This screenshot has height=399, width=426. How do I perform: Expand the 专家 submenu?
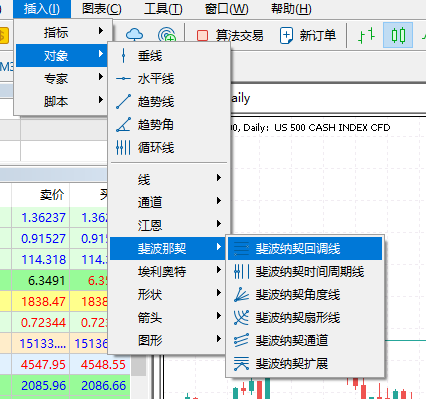62,79
